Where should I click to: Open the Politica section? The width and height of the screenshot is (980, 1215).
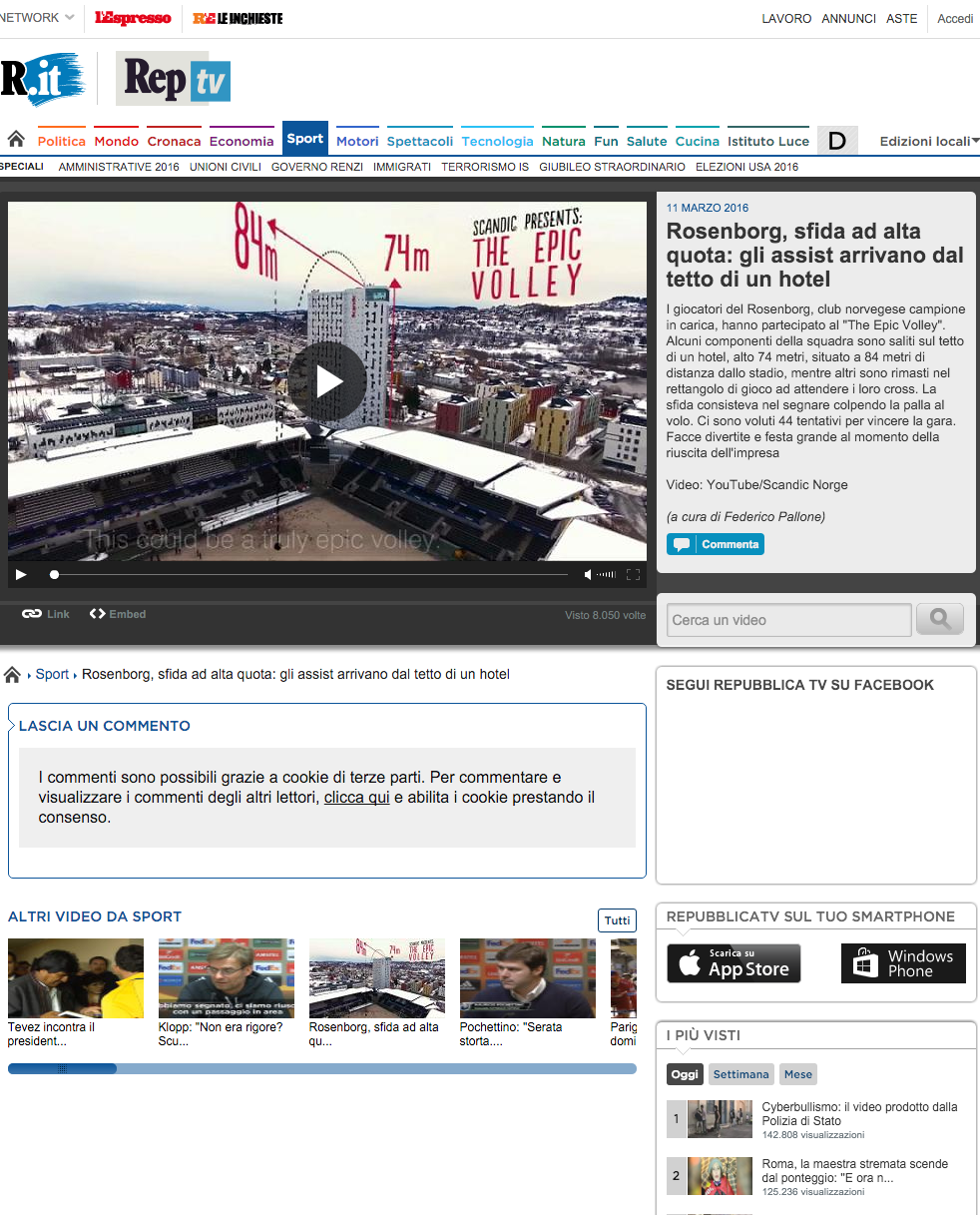(62, 141)
